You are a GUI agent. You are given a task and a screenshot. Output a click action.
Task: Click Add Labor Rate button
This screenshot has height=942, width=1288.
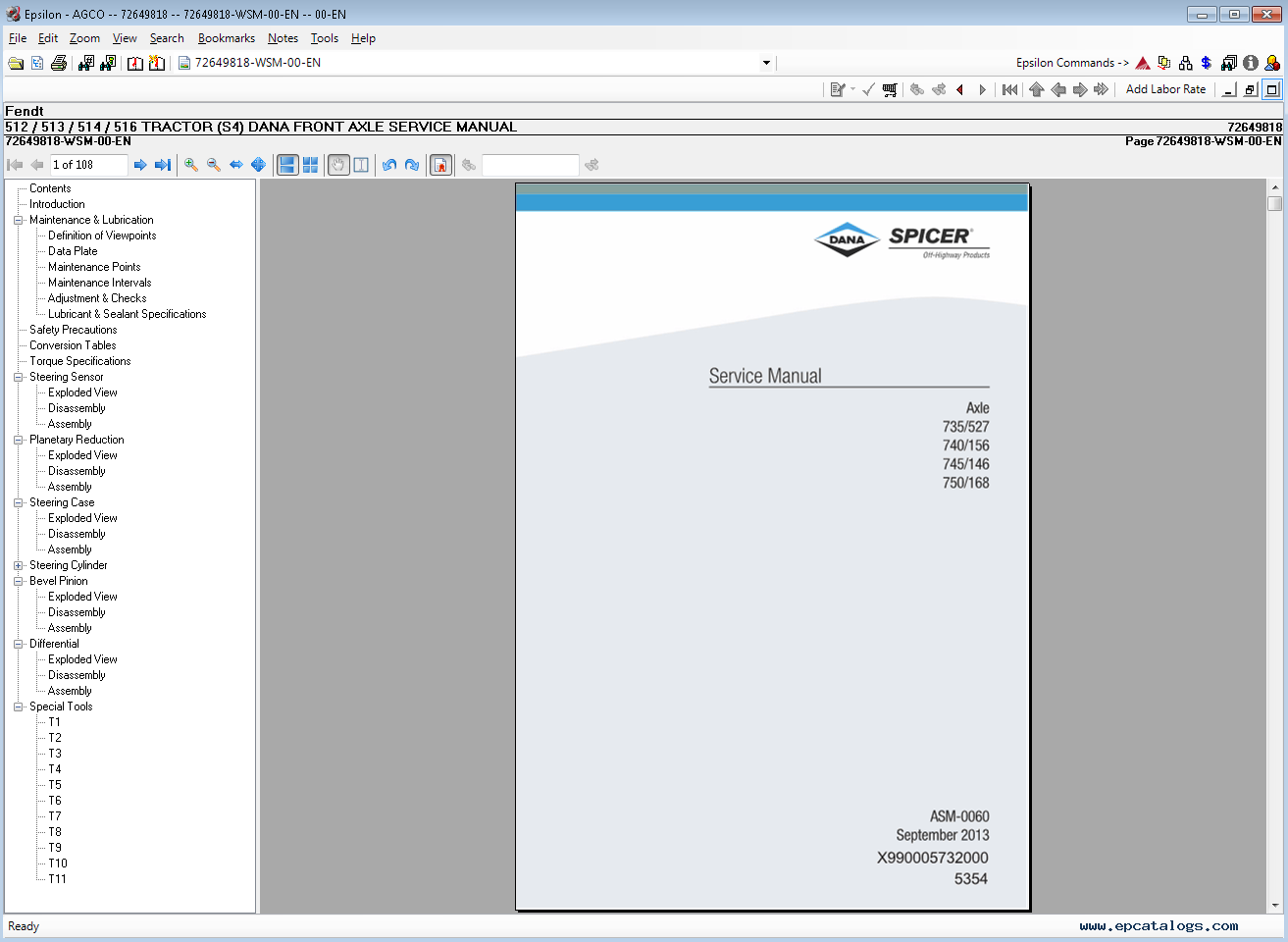tap(1165, 89)
